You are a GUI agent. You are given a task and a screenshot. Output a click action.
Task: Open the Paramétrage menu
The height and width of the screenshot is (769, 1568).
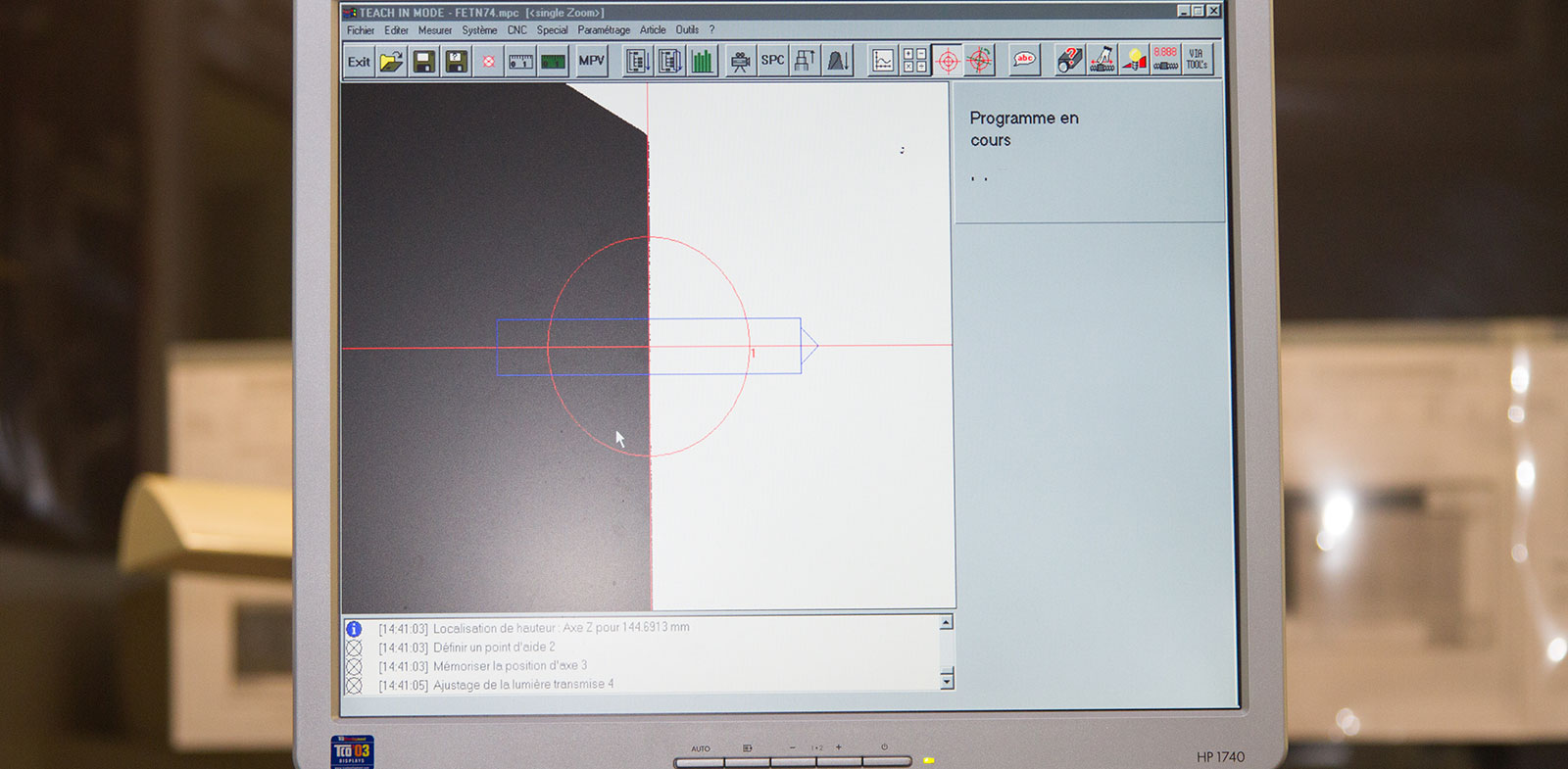coord(604,30)
